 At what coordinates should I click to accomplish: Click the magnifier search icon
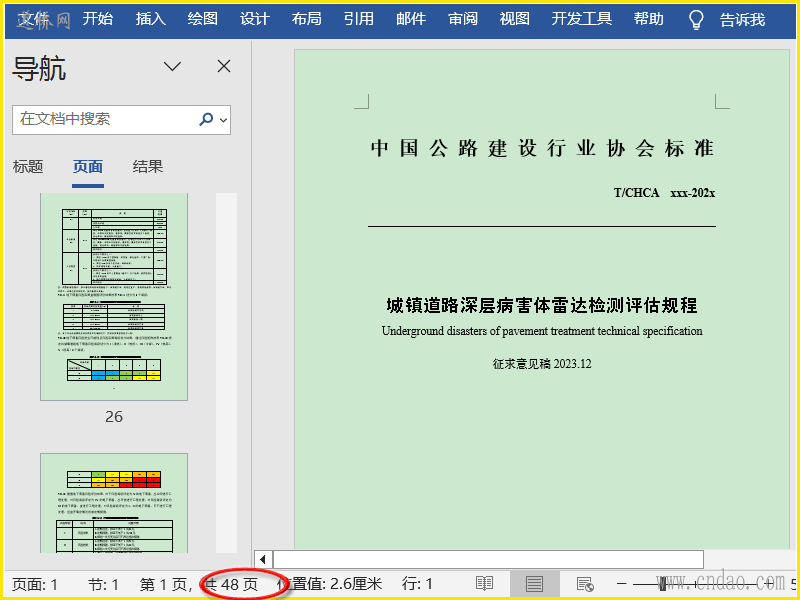pyautogui.click(x=206, y=119)
